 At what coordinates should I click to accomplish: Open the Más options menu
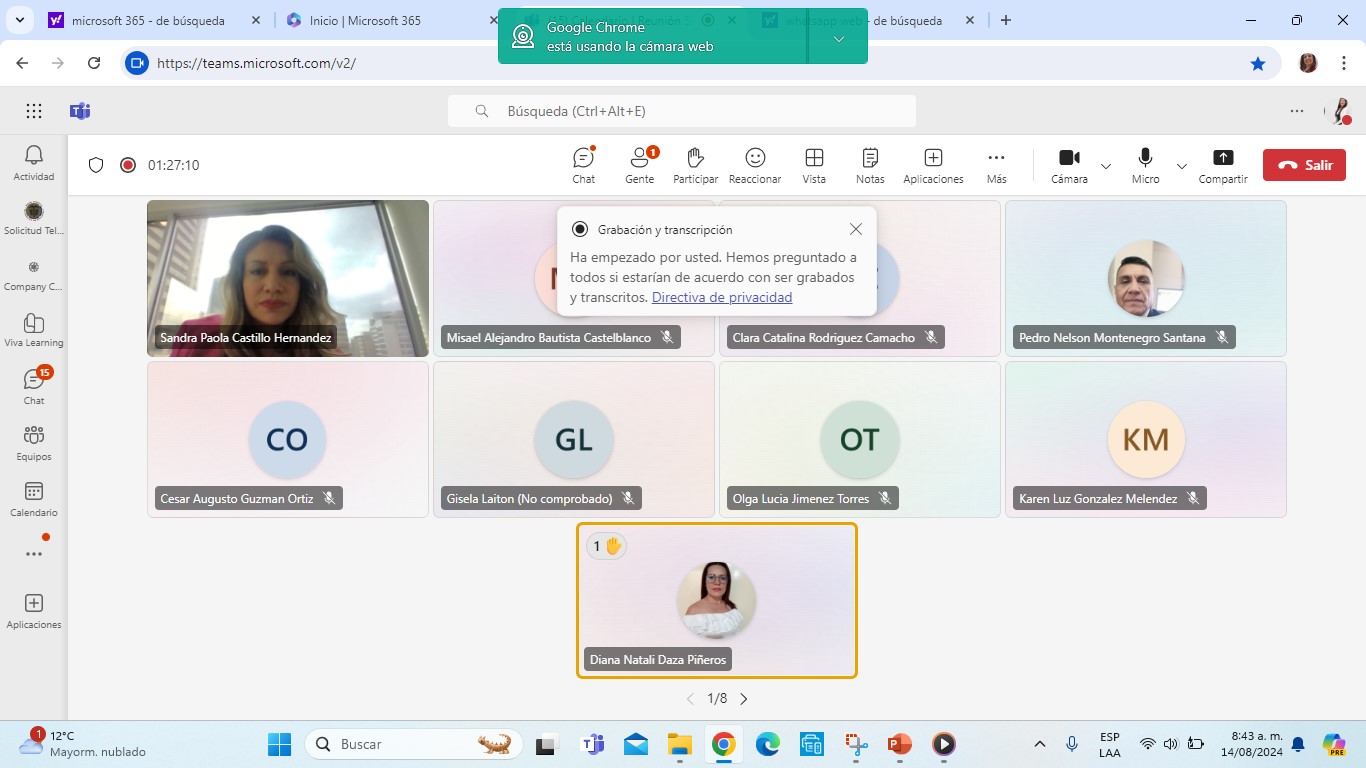(996, 165)
